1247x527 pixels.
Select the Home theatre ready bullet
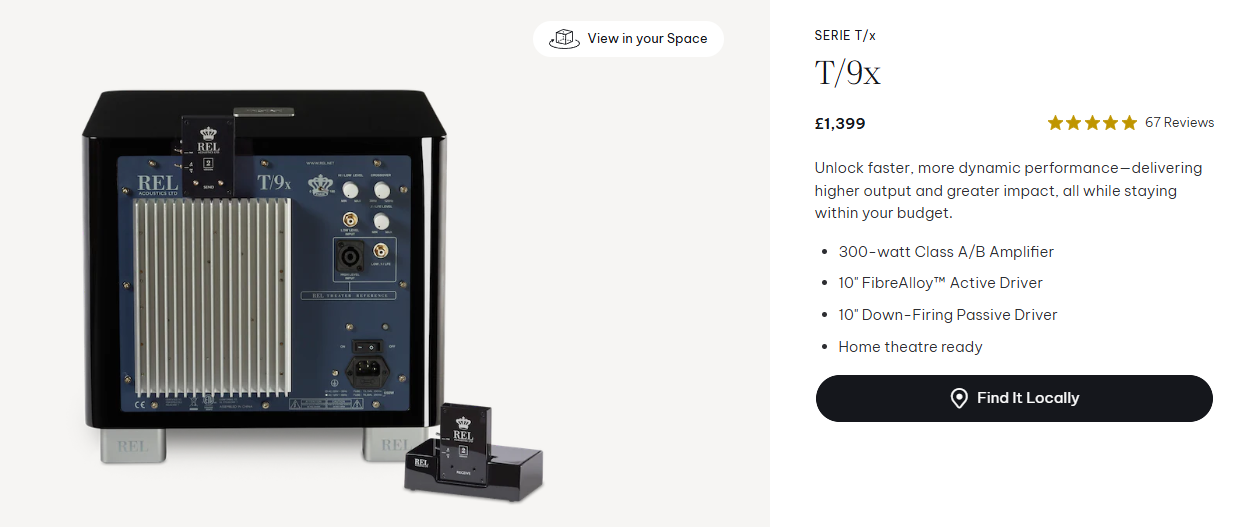(910, 347)
